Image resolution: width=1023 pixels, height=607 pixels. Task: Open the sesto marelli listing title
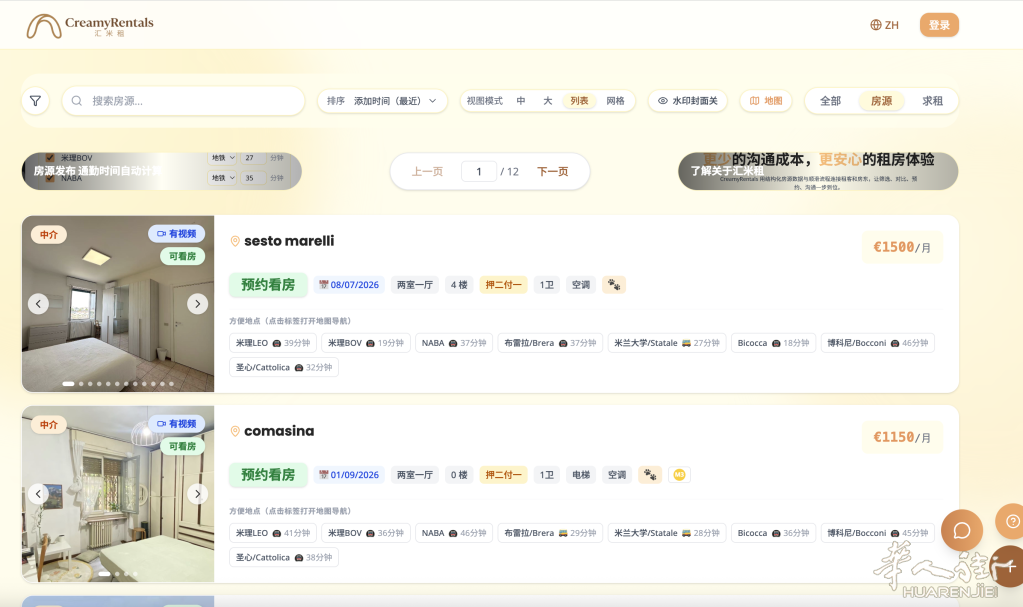[x=289, y=241]
